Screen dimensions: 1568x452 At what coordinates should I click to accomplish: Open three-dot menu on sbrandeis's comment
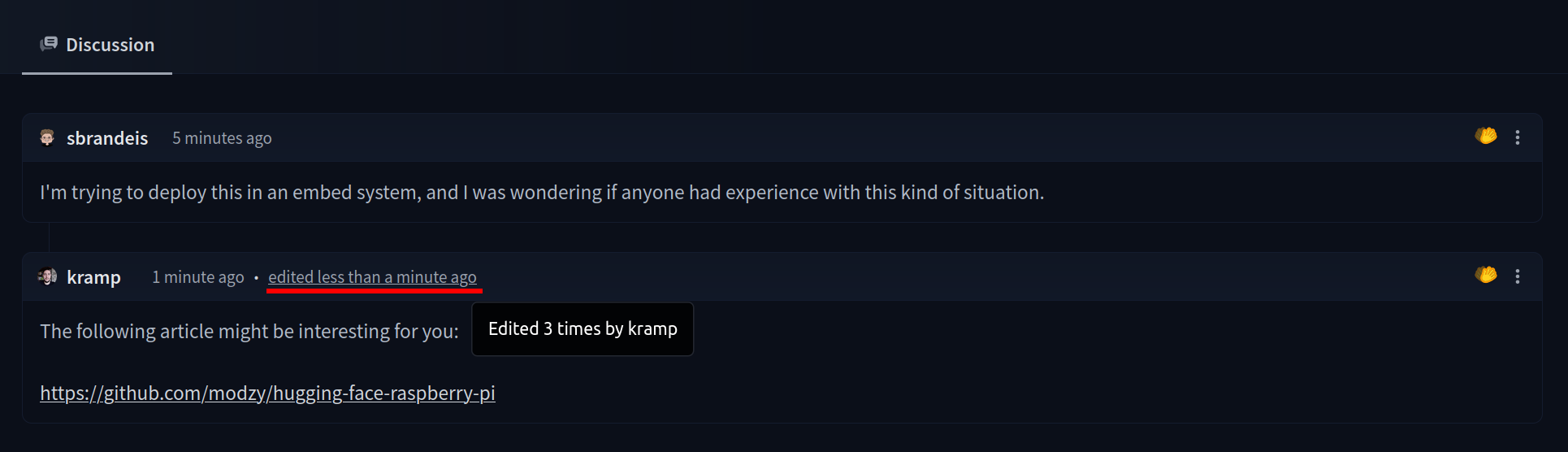1517,137
